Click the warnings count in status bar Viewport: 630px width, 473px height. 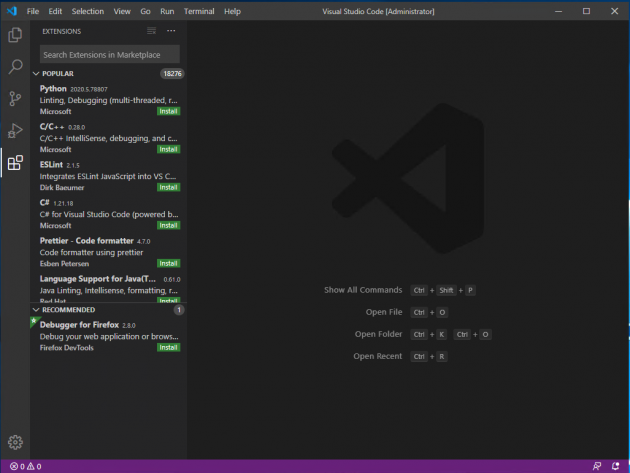point(34,466)
